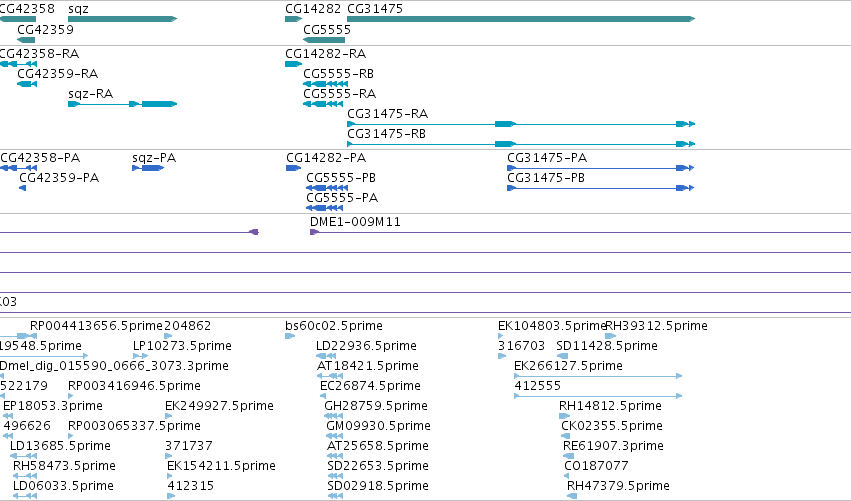Select the sqz-RA transcript glyph
This screenshot has width=851, height=501.
(123, 104)
